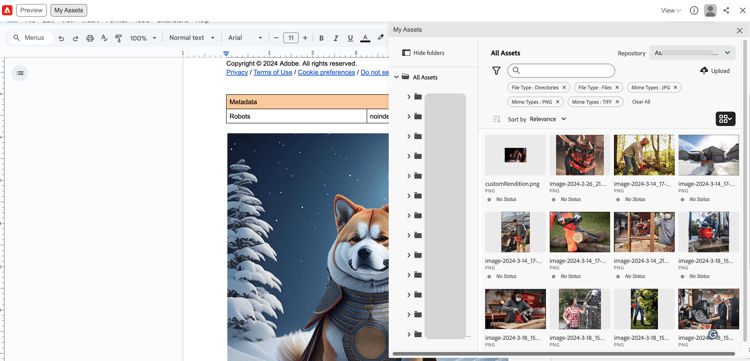Remove the Mime Types : JPG filter
The width and height of the screenshot is (750, 361).
click(675, 88)
